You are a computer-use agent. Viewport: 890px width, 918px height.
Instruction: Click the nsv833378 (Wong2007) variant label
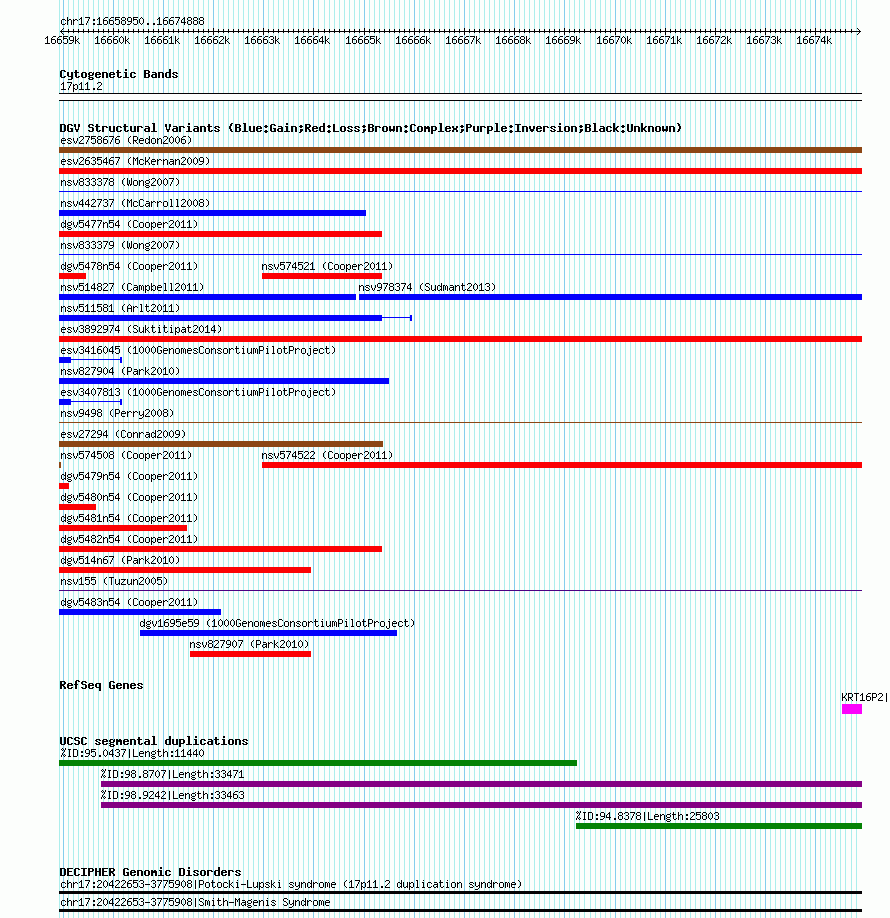pyautogui.click(x=120, y=182)
